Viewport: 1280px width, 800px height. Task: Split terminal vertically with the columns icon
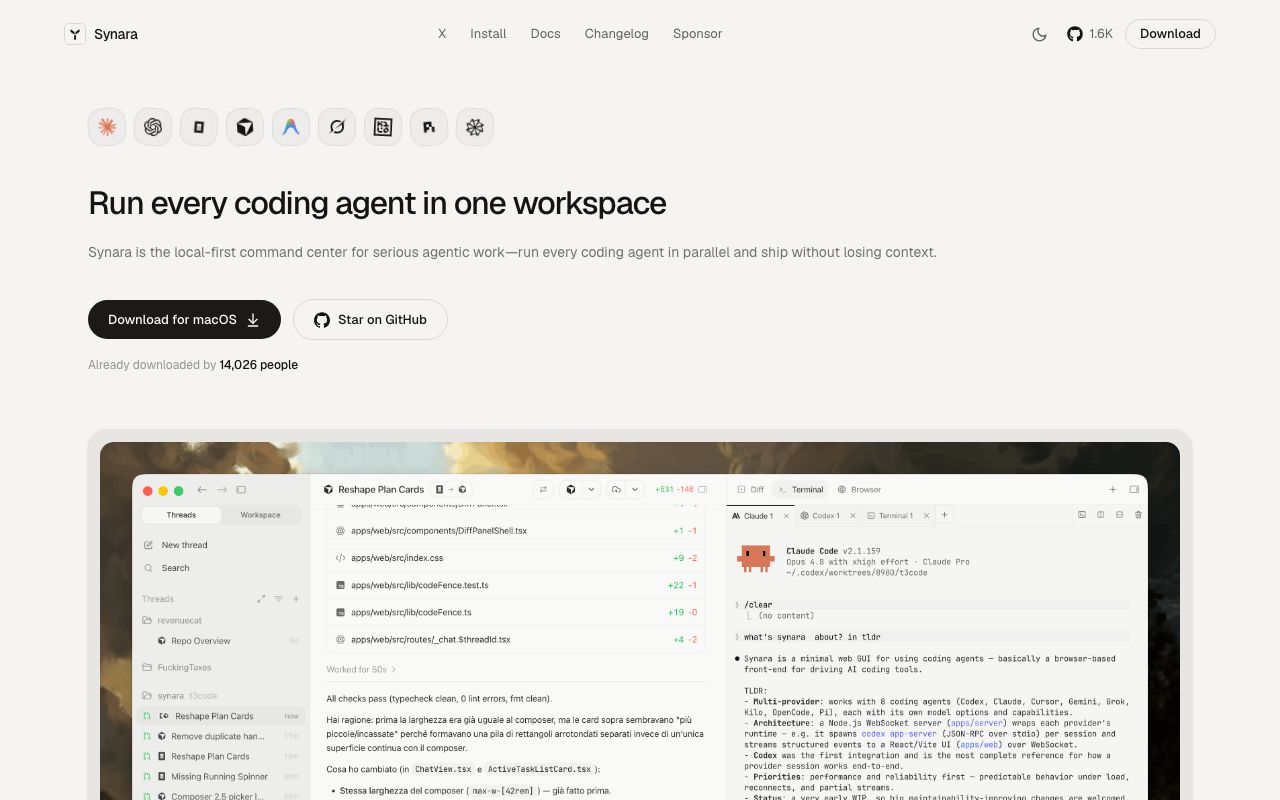click(x=1101, y=515)
